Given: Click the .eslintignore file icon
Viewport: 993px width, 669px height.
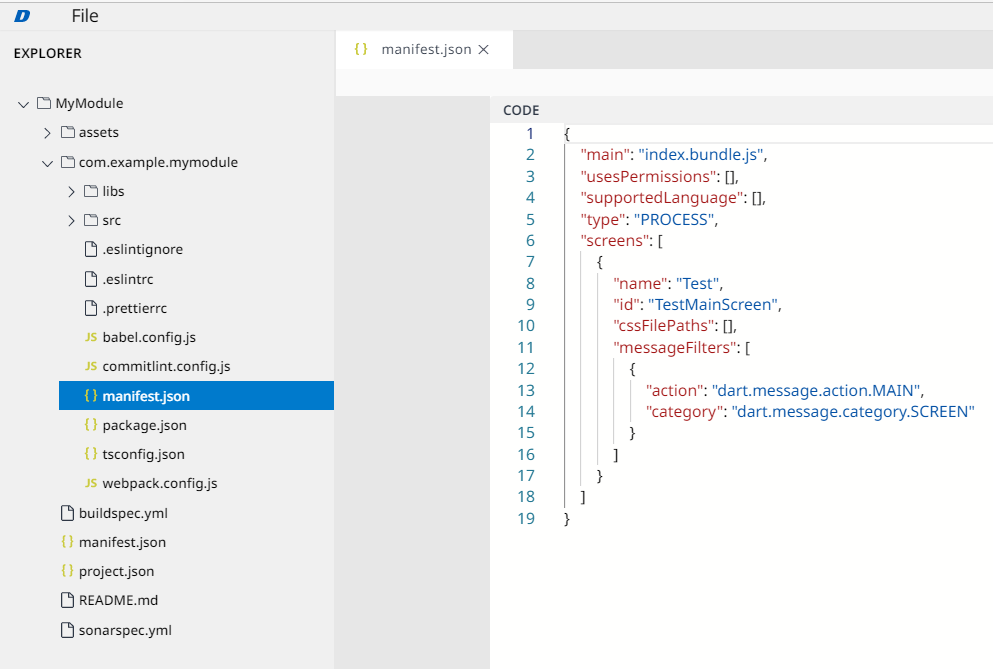Looking at the screenshot, I should (x=91, y=249).
